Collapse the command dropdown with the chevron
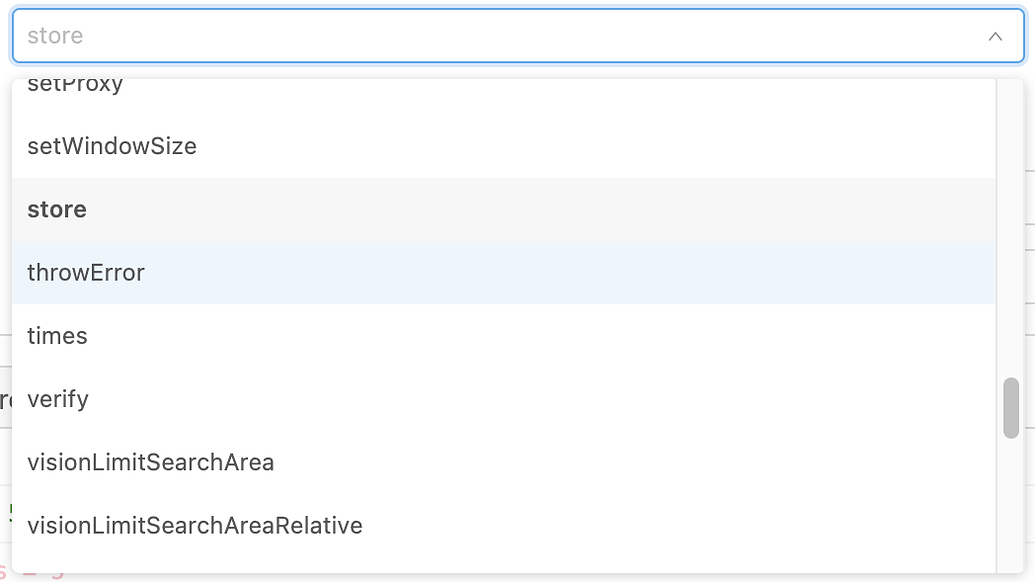Screen dimensions: 1035x582 tap(995, 36)
